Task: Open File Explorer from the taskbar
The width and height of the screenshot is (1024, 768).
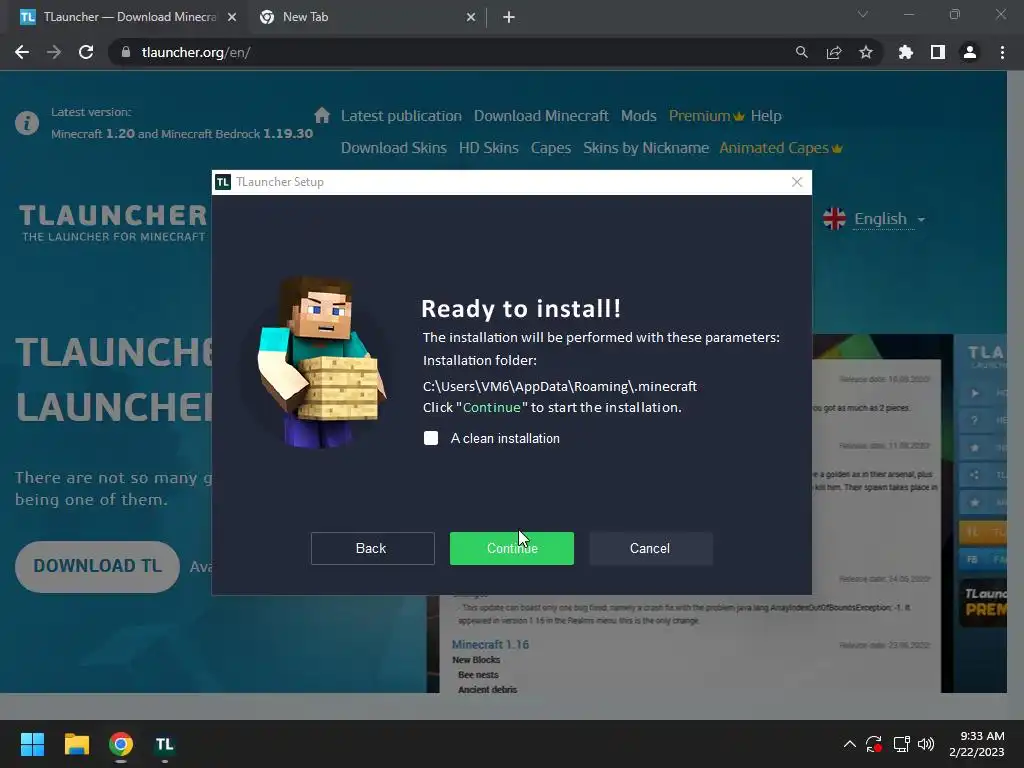Action: (76, 744)
